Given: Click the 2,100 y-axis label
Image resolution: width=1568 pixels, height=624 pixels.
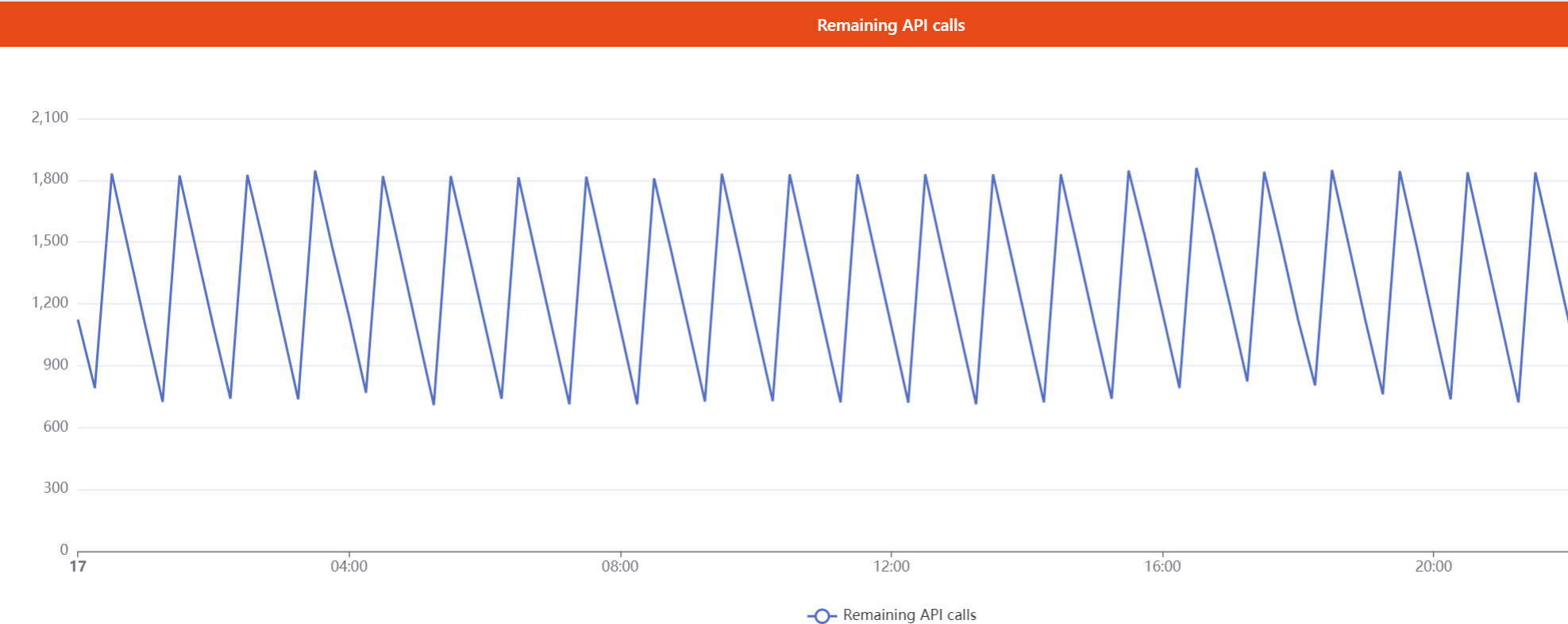Looking at the screenshot, I should point(50,117).
